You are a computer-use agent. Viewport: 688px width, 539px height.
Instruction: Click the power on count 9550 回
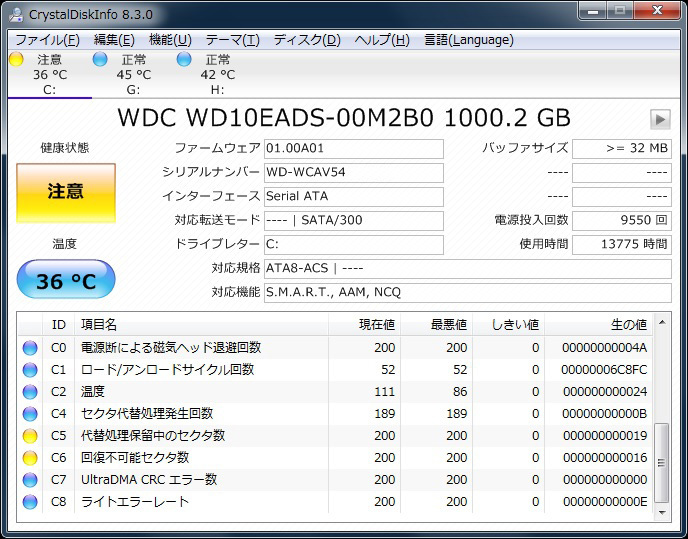pos(622,220)
